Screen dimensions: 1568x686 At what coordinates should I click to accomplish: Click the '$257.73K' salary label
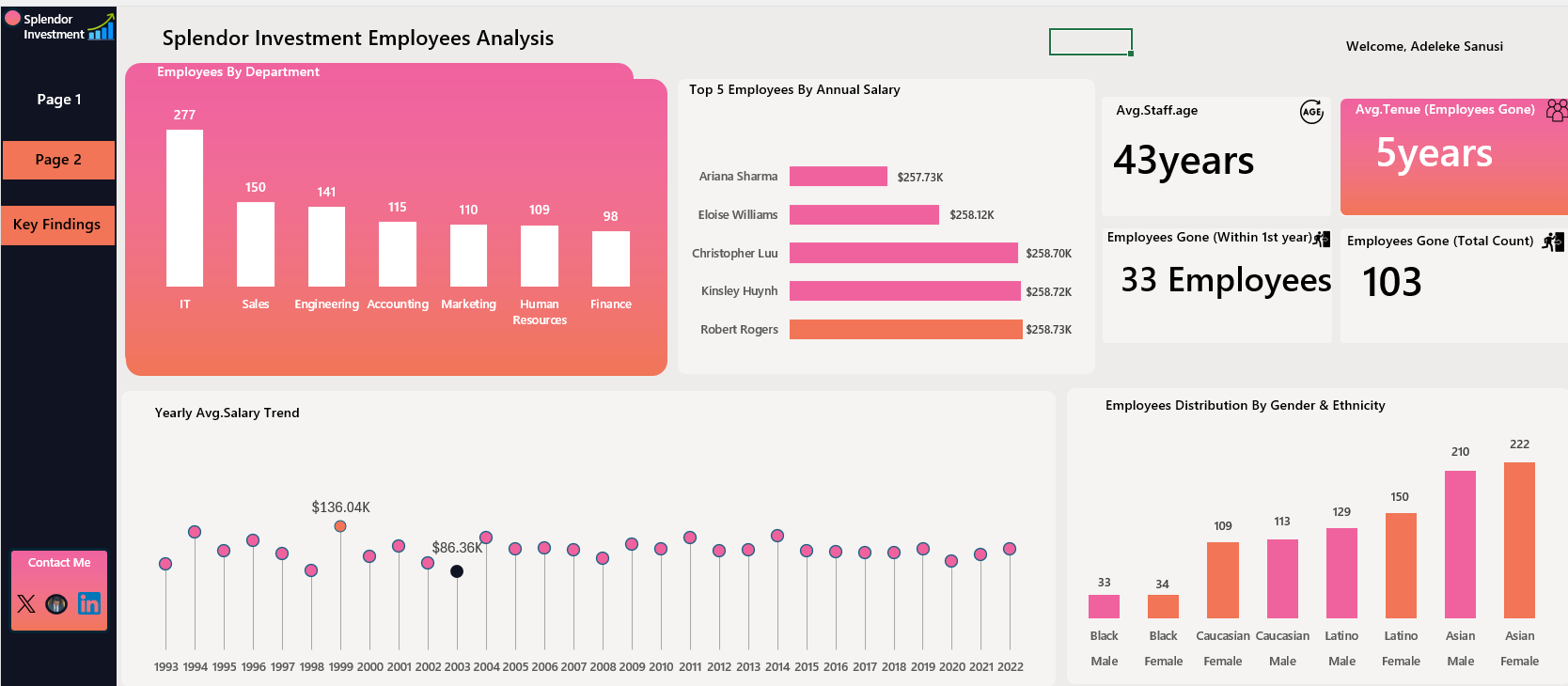(920, 178)
